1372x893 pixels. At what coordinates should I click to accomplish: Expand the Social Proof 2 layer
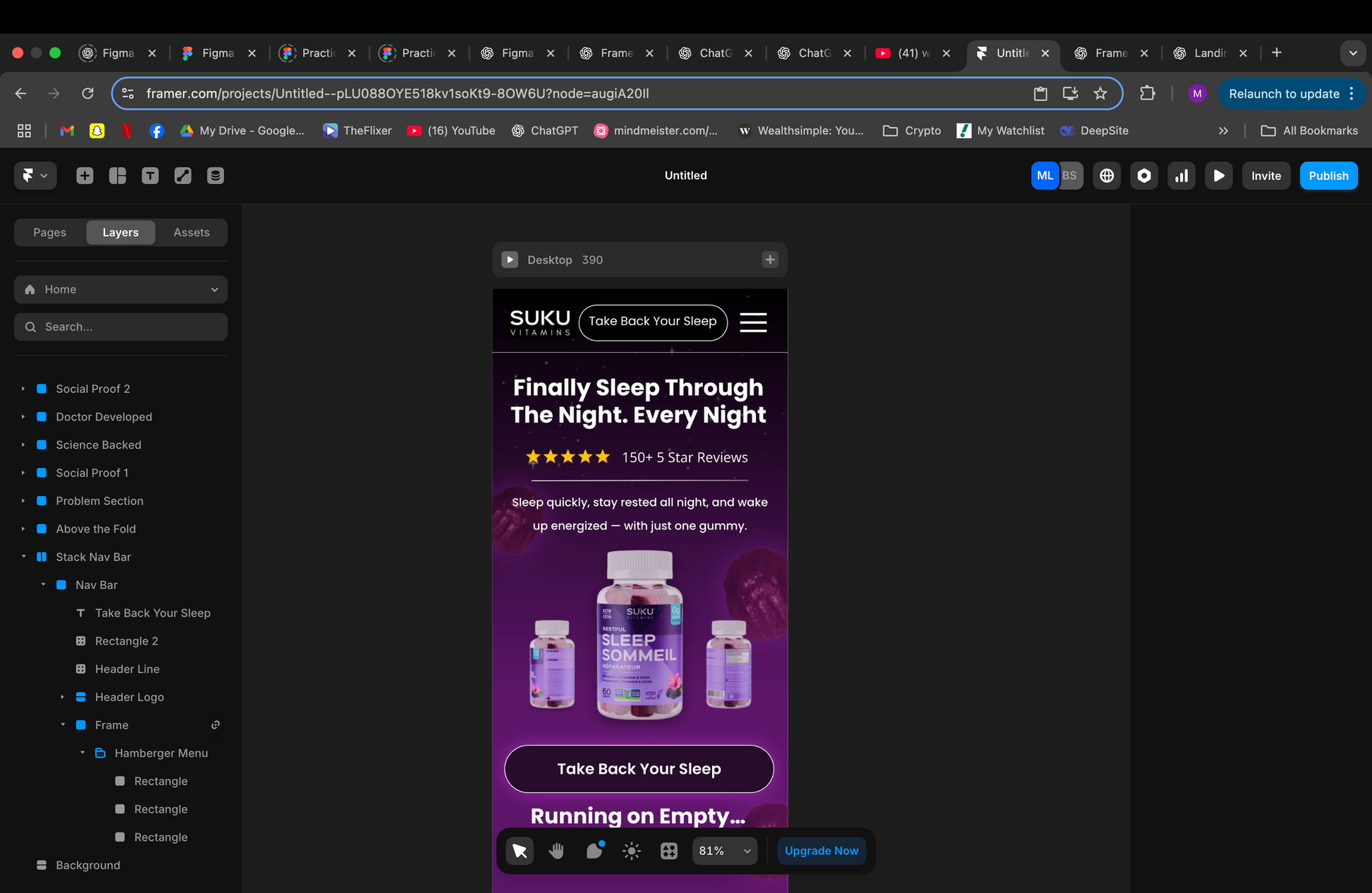point(23,389)
